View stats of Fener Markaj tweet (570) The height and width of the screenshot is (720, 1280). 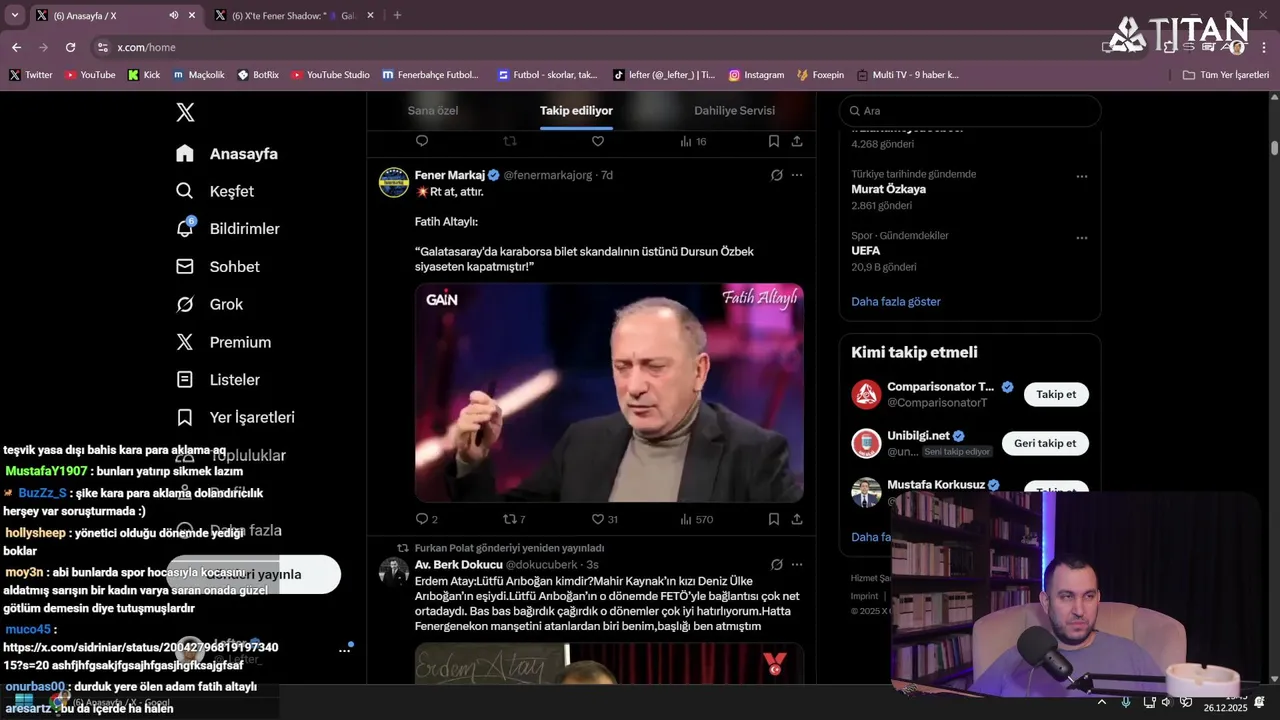coord(696,519)
